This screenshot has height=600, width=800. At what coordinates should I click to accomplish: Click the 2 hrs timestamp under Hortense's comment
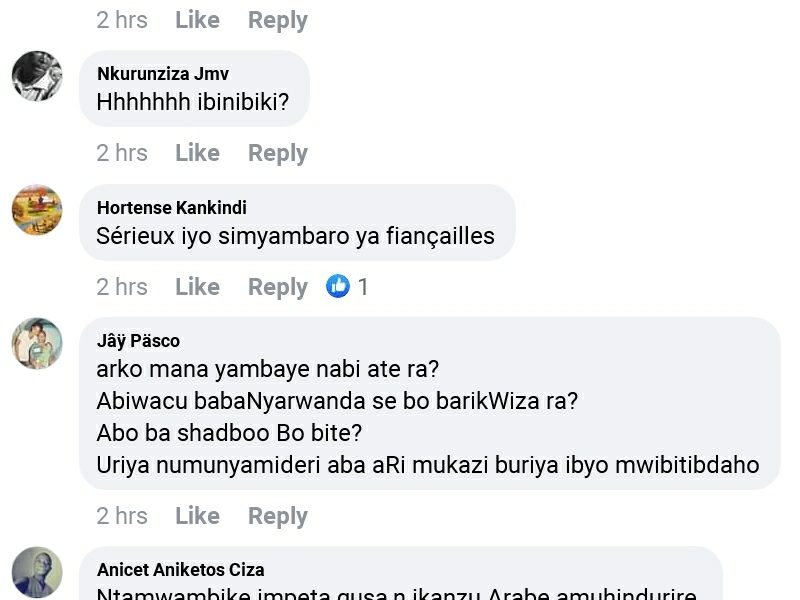click(122, 287)
